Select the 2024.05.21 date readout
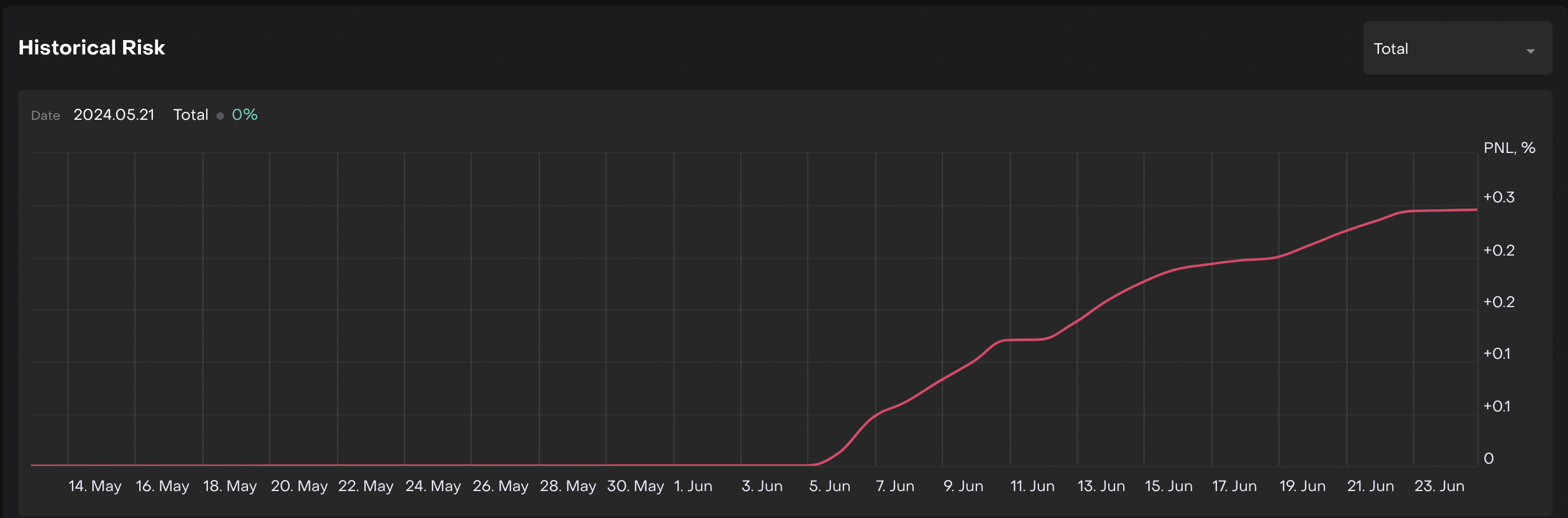The image size is (1568, 518). [x=114, y=114]
